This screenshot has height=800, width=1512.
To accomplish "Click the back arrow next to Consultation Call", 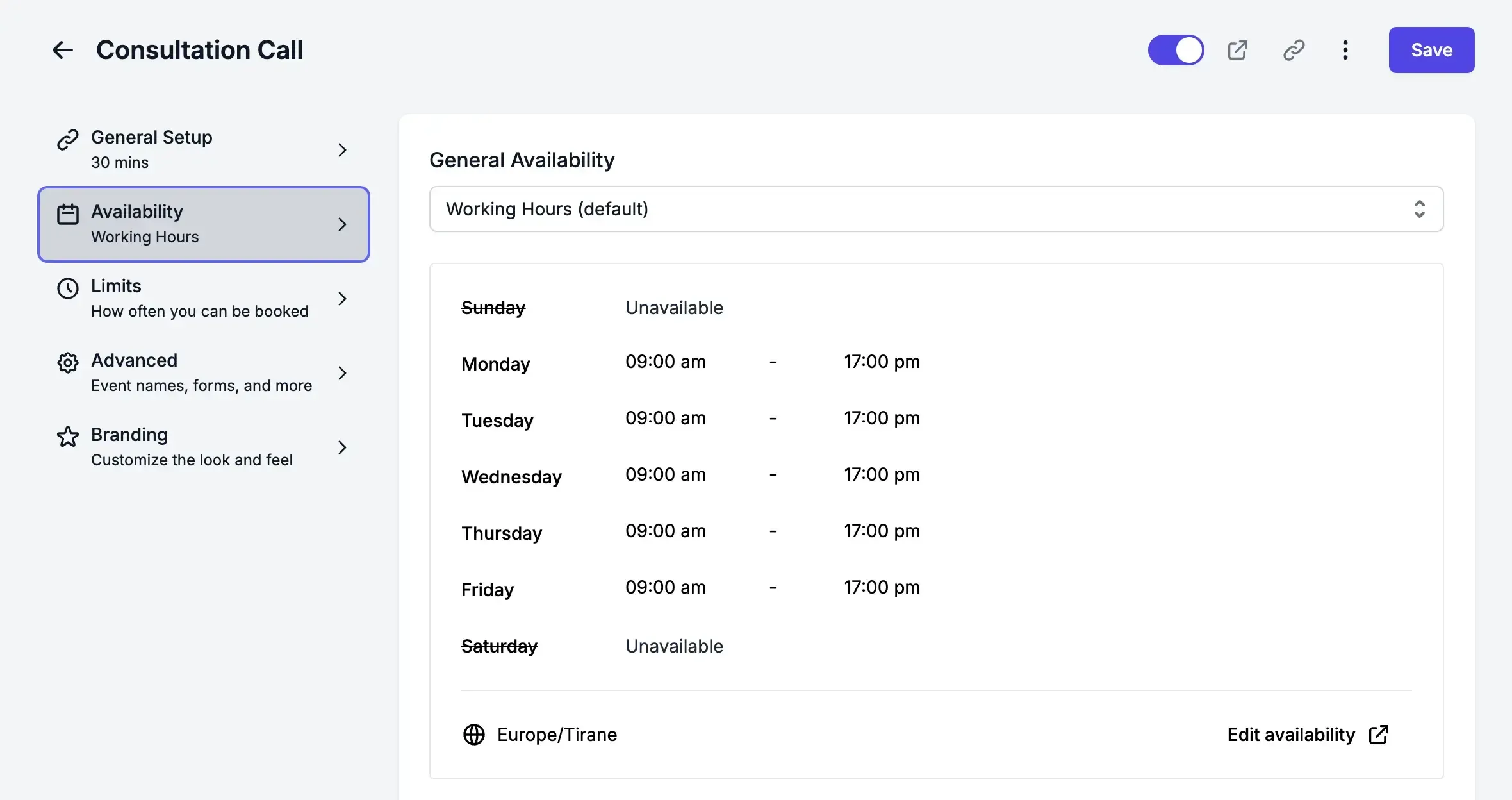I will click(62, 49).
